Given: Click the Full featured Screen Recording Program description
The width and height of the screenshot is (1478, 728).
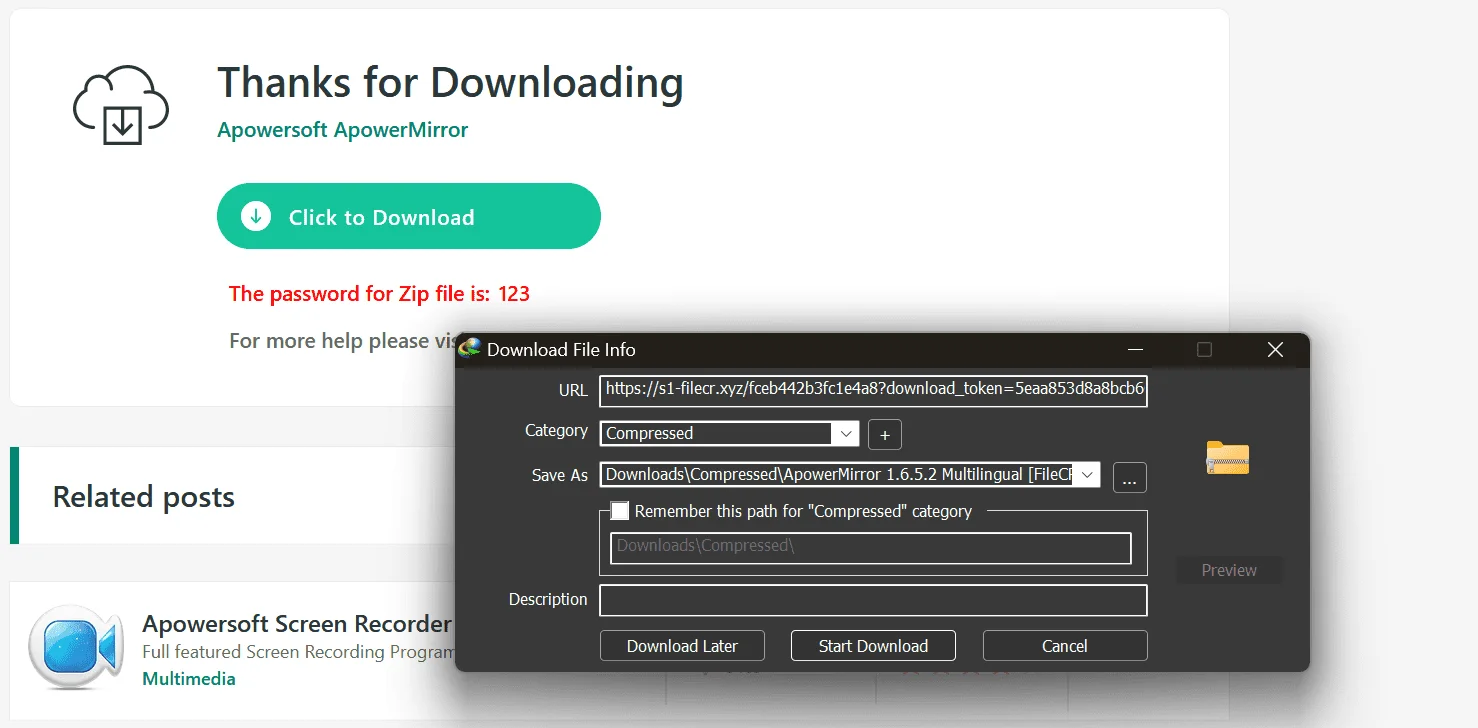Looking at the screenshot, I should pyautogui.click(x=299, y=652).
